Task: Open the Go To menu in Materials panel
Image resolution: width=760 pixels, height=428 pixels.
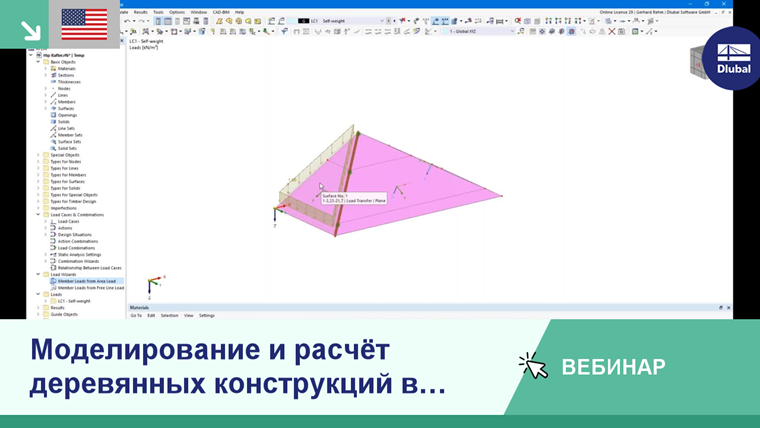Action: (x=136, y=316)
